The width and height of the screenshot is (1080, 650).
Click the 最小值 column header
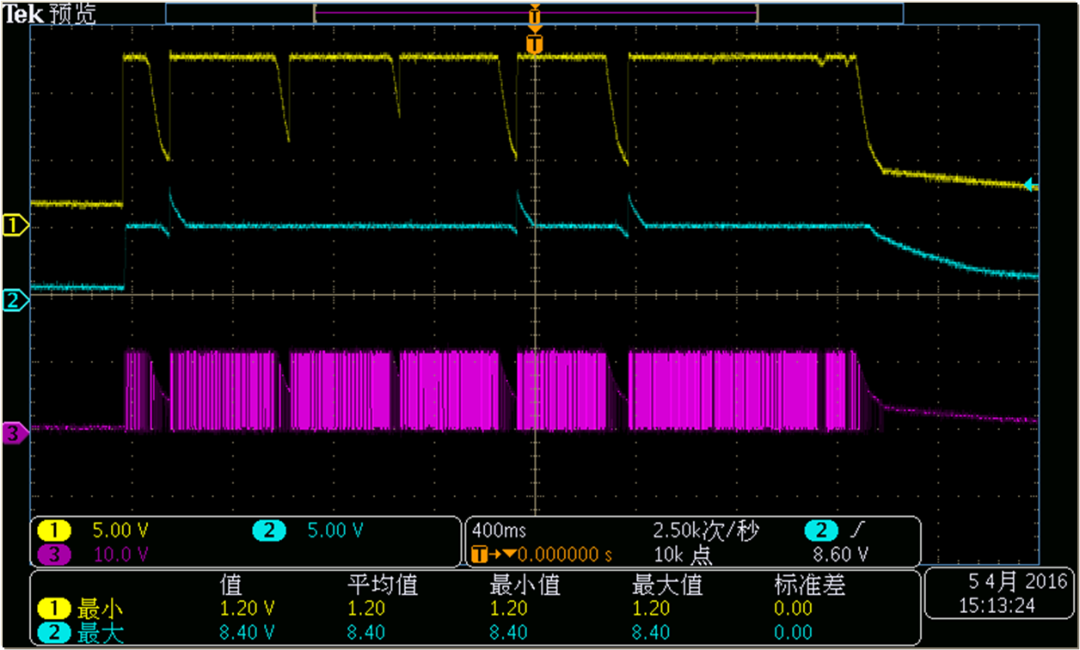click(525, 585)
